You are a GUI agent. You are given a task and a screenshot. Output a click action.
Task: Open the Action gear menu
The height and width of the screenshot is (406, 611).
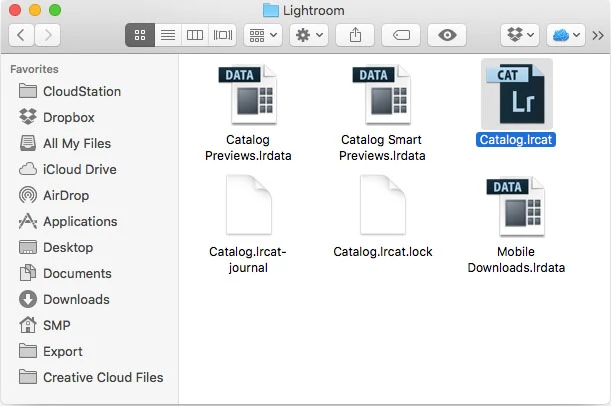309,35
